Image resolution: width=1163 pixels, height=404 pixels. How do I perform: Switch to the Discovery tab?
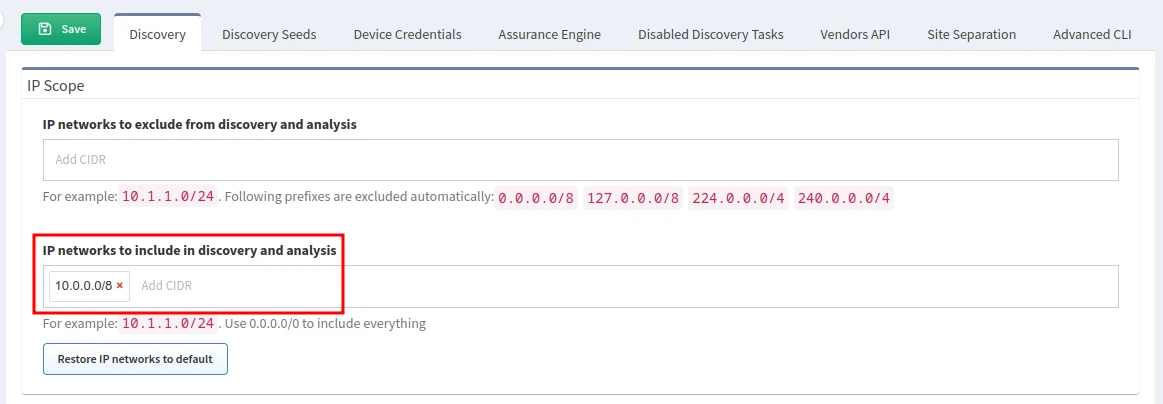click(x=157, y=34)
